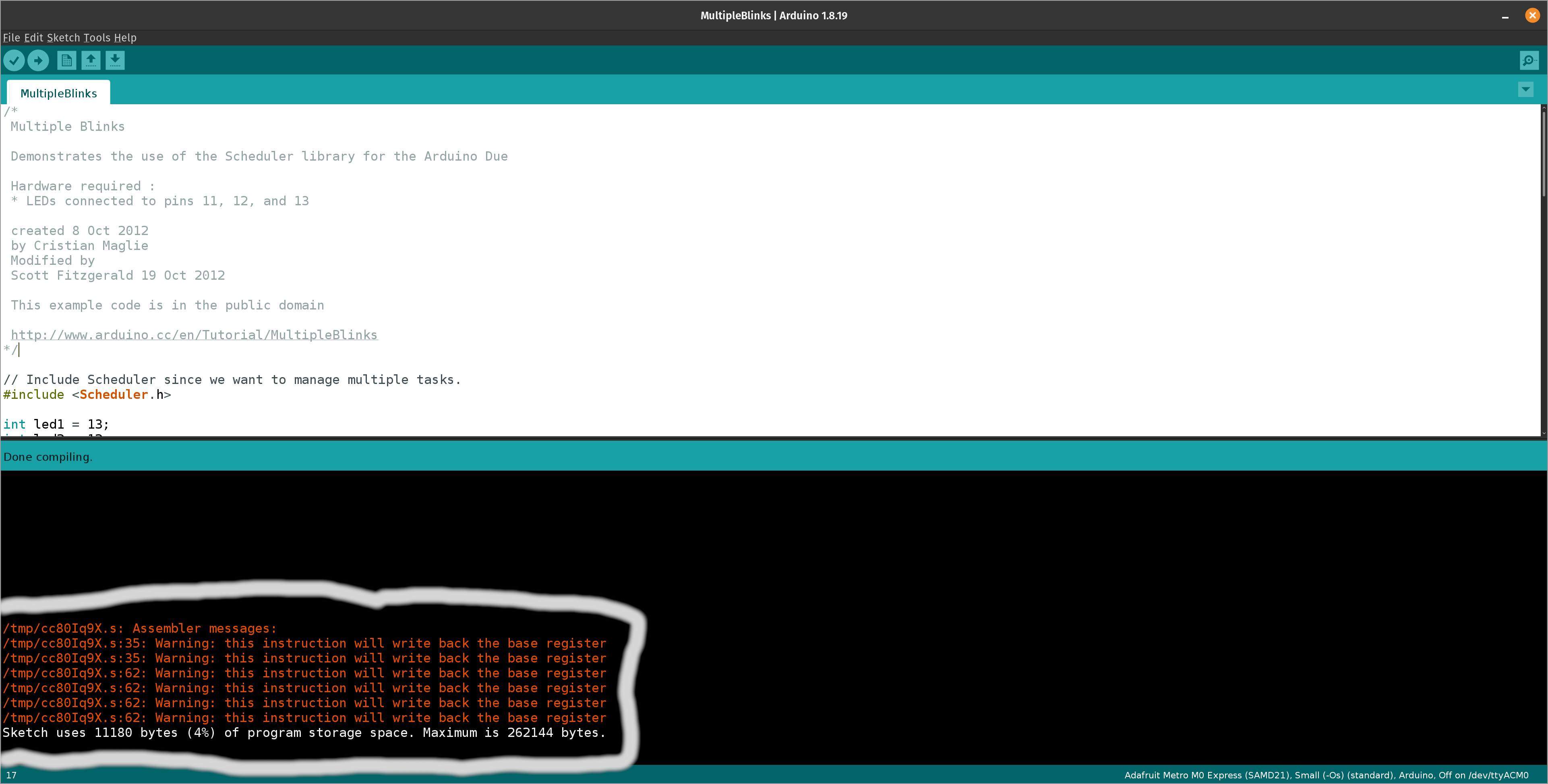Click the Upload arrow button
Image resolution: width=1548 pixels, height=784 pixels.
38,60
